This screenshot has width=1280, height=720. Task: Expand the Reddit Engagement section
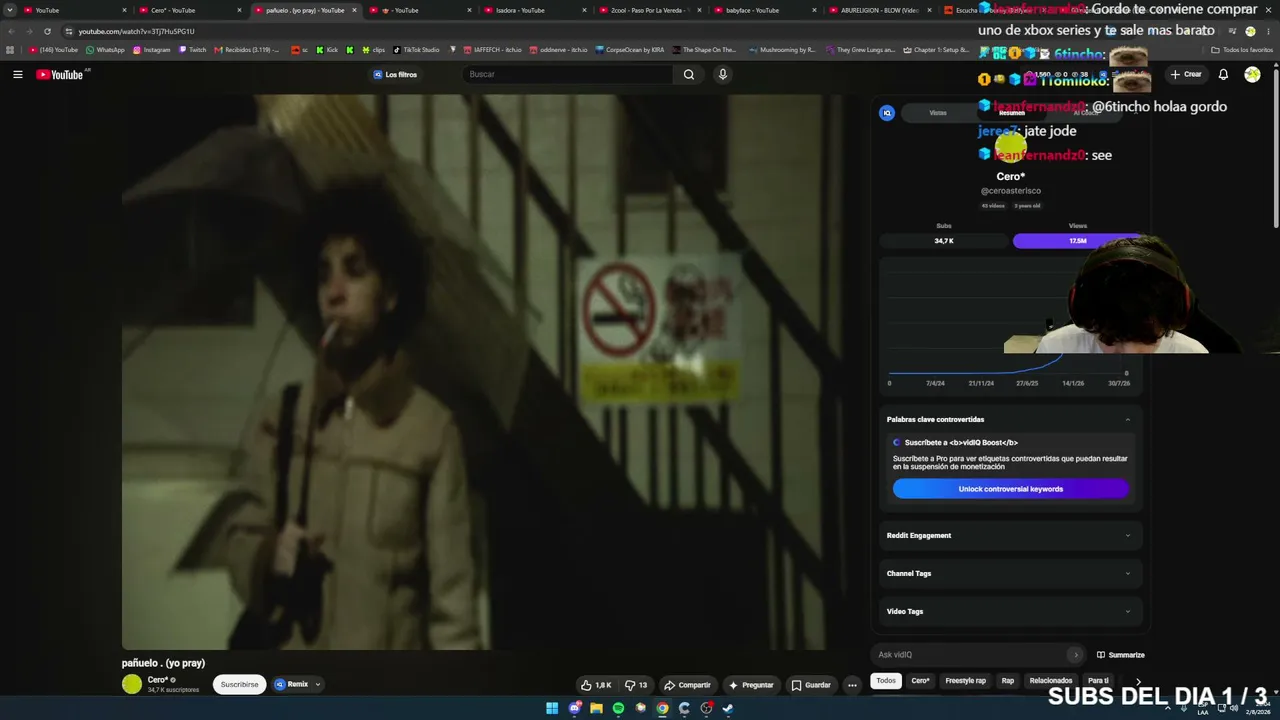(x=1128, y=536)
